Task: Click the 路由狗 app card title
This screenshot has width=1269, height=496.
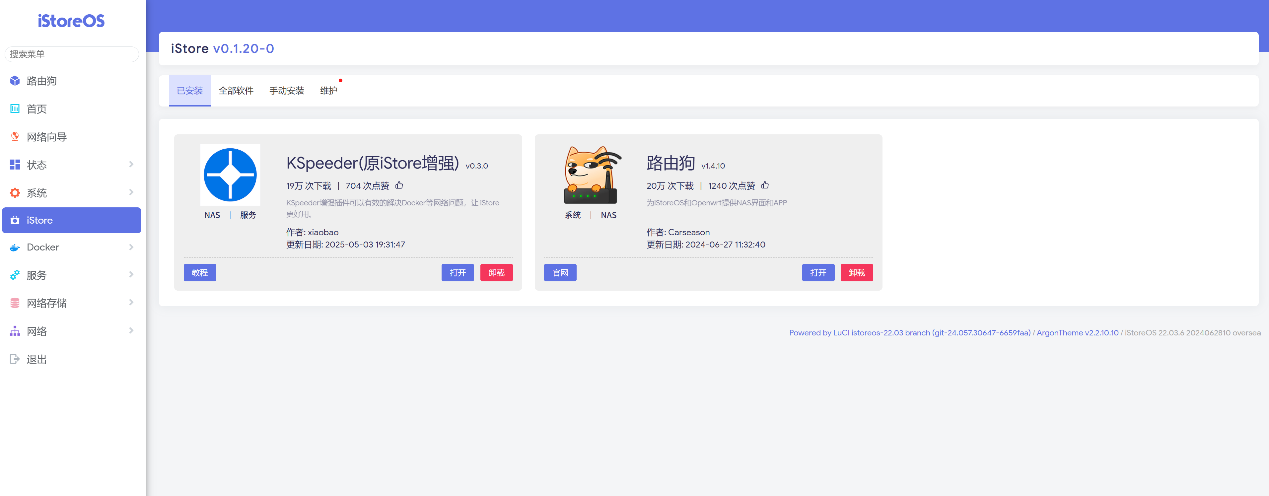Action: click(670, 163)
